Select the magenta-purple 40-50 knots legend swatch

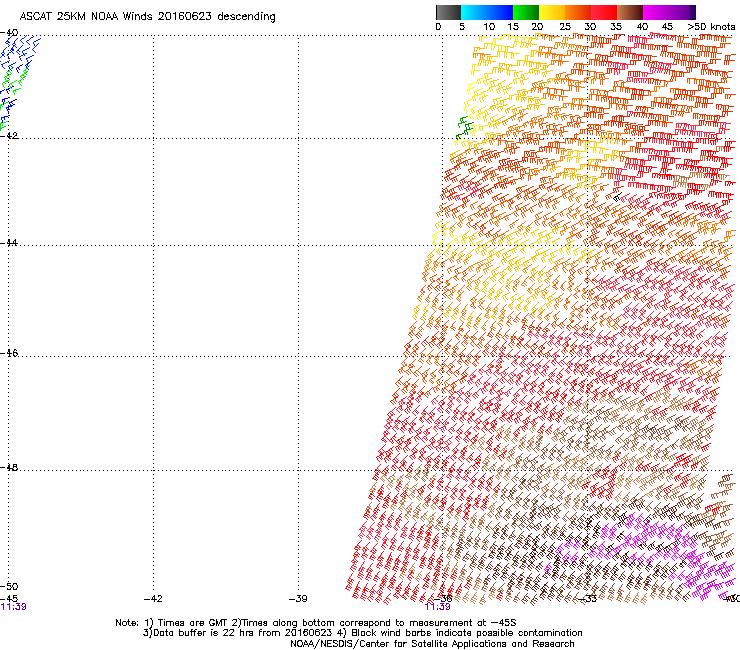pos(669,12)
